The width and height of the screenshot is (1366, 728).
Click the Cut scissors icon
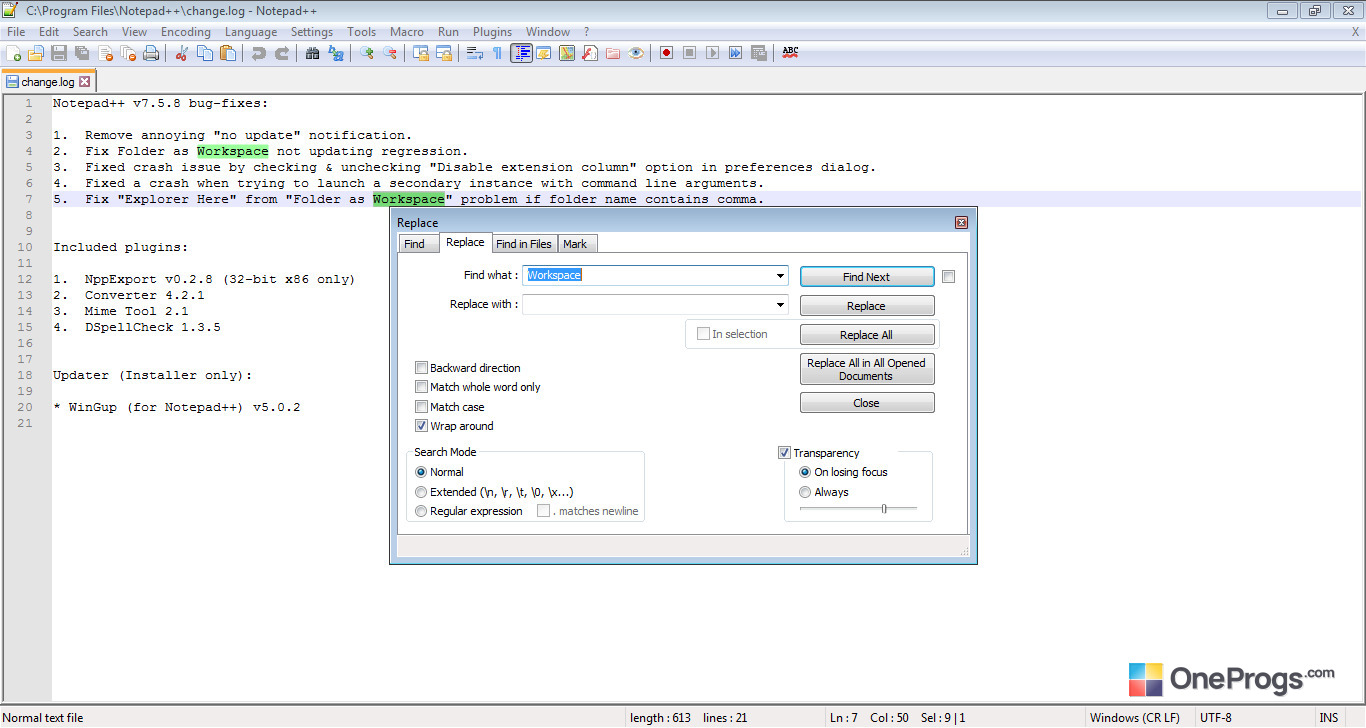(x=181, y=53)
